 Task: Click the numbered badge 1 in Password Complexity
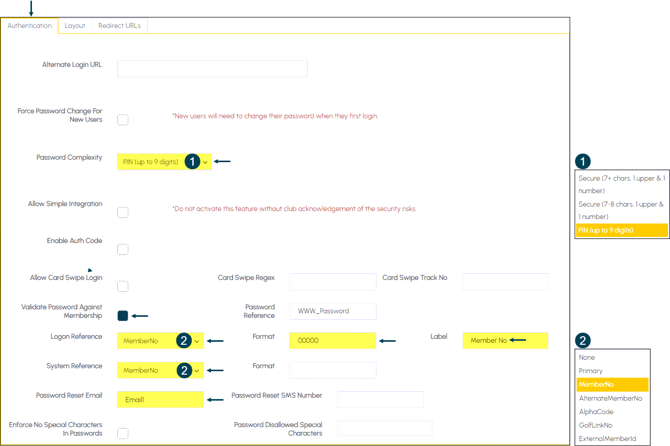[x=192, y=161]
